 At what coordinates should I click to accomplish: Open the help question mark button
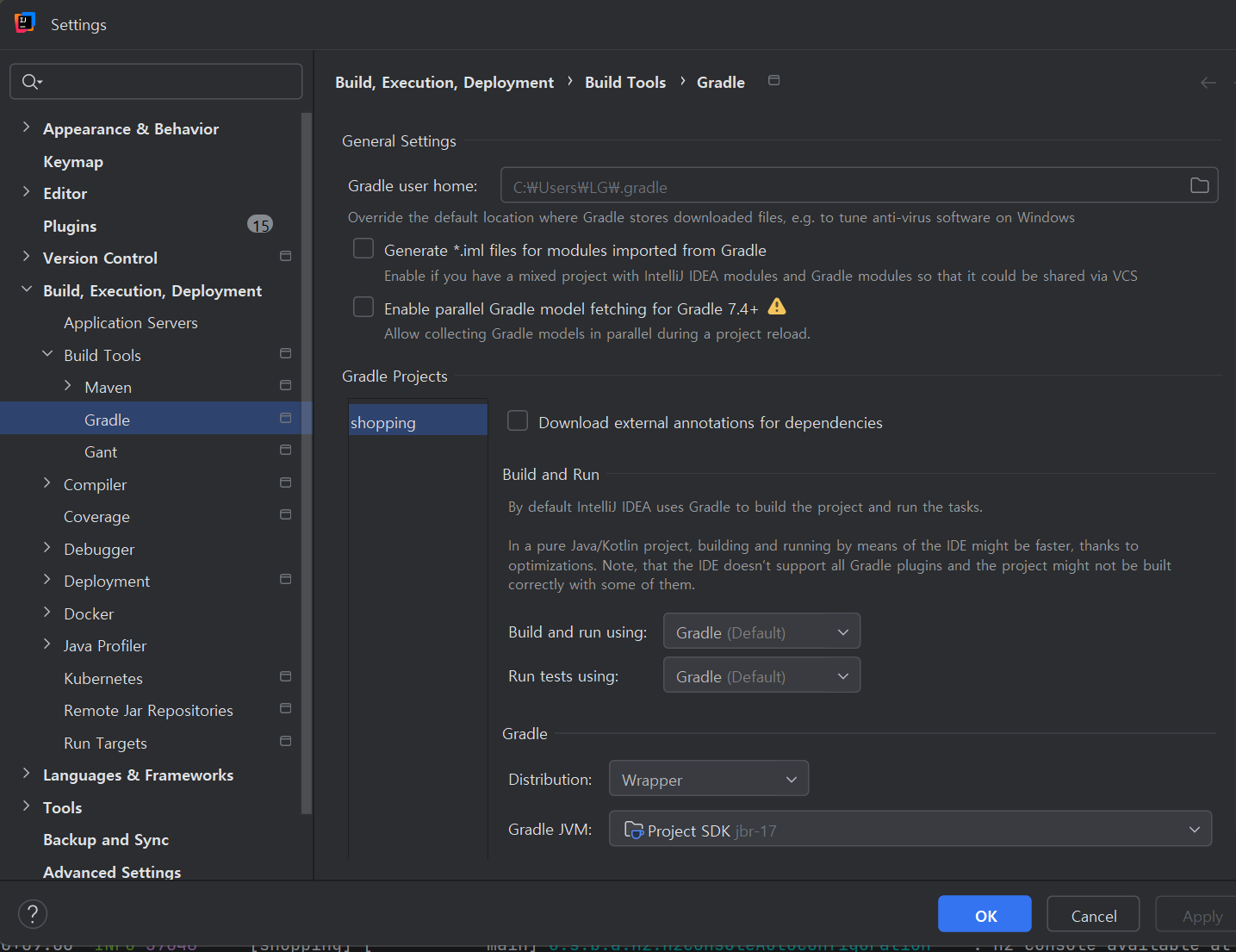click(x=33, y=914)
